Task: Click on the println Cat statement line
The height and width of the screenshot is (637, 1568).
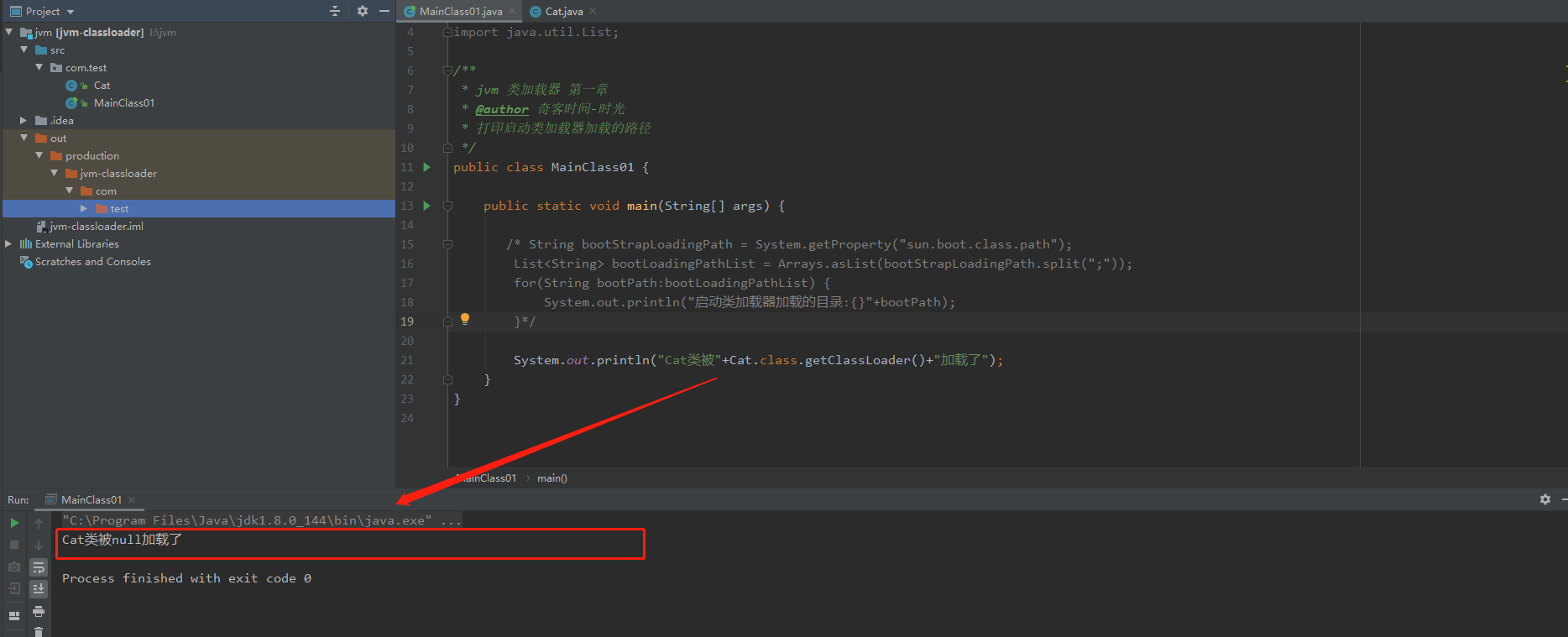Action: pyautogui.click(x=758, y=360)
